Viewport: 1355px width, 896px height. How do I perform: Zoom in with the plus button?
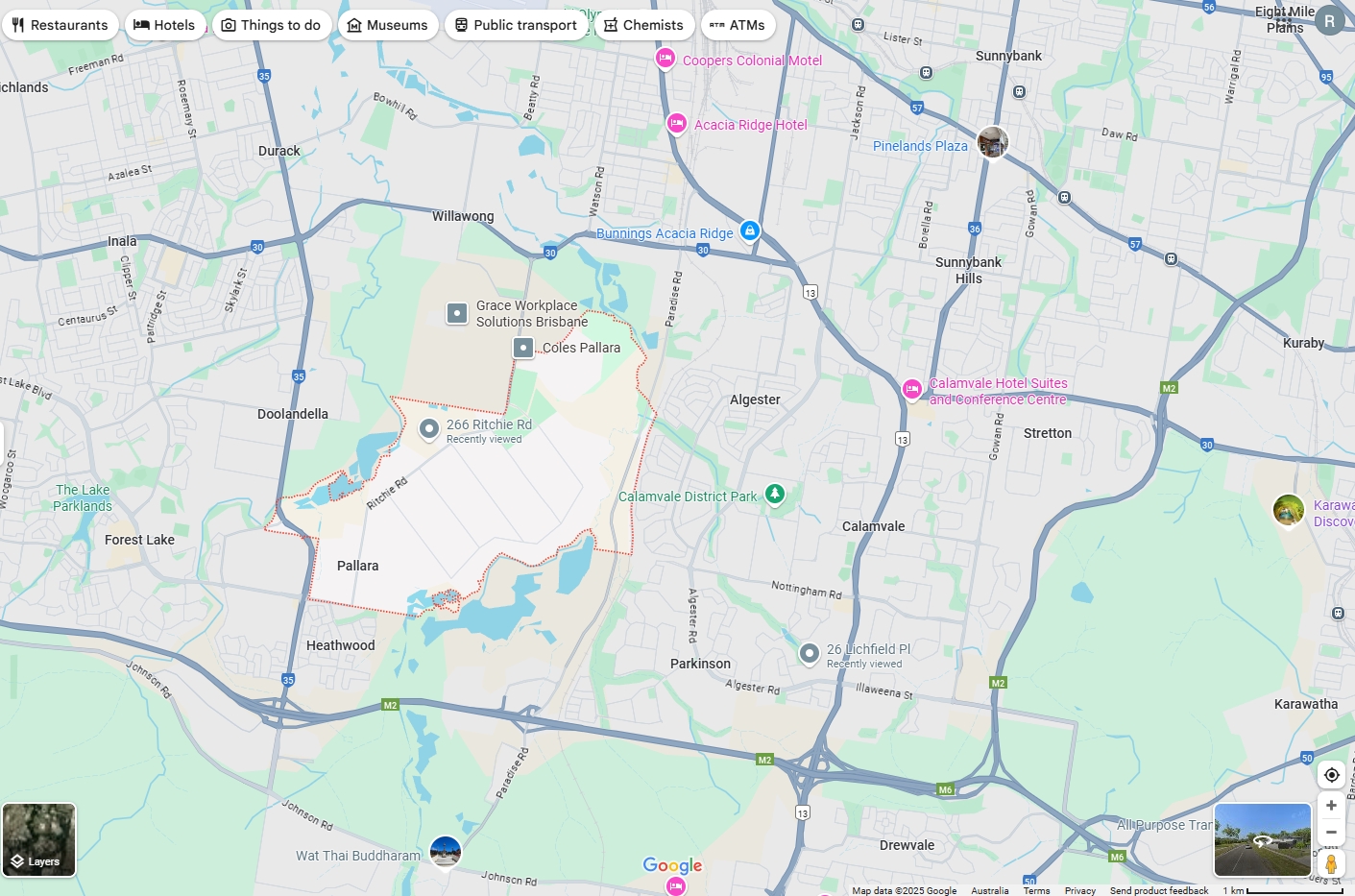(x=1331, y=806)
